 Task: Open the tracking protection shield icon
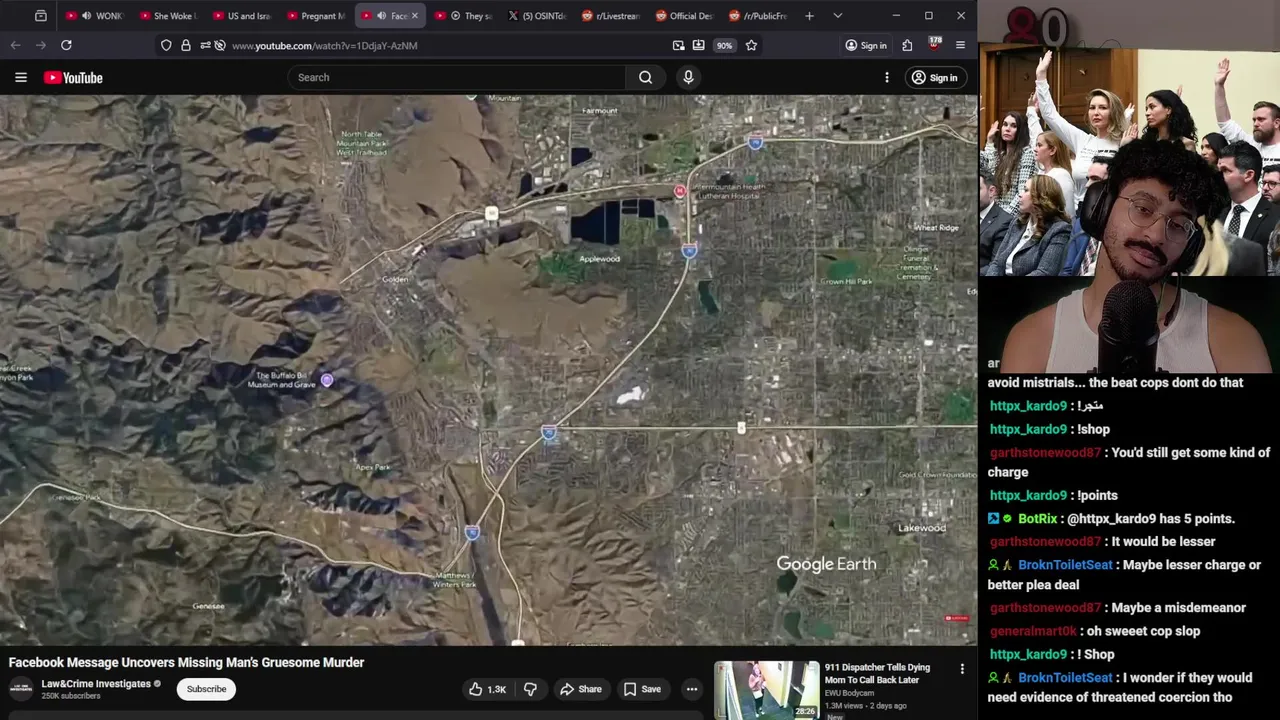click(x=166, y=45)
